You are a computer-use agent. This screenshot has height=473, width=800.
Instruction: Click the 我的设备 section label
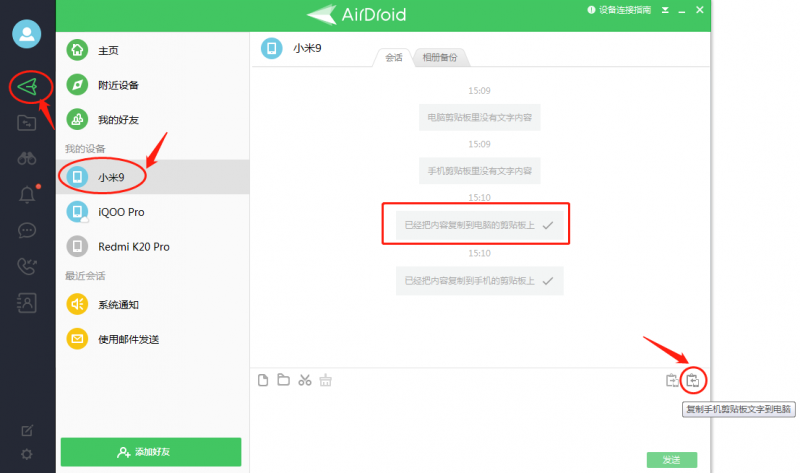[85, 148]
